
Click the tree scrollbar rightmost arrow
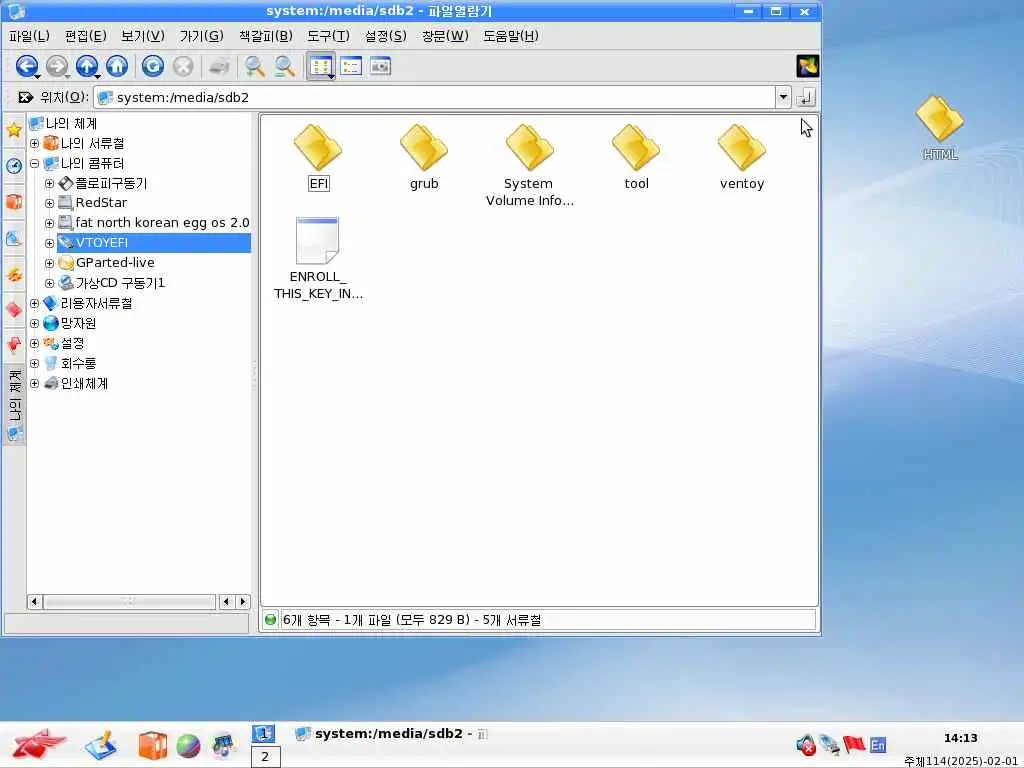tap(243, 601)
